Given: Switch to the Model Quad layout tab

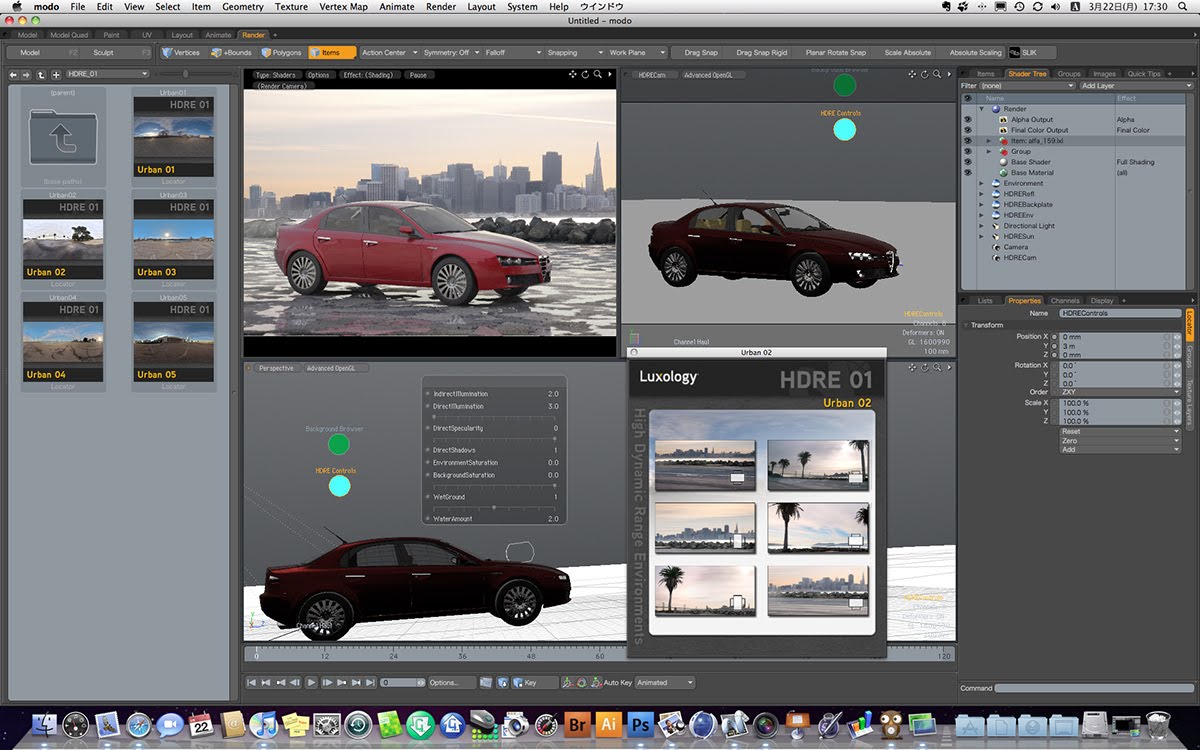Looking at the screenshot, I should point(69,35).
